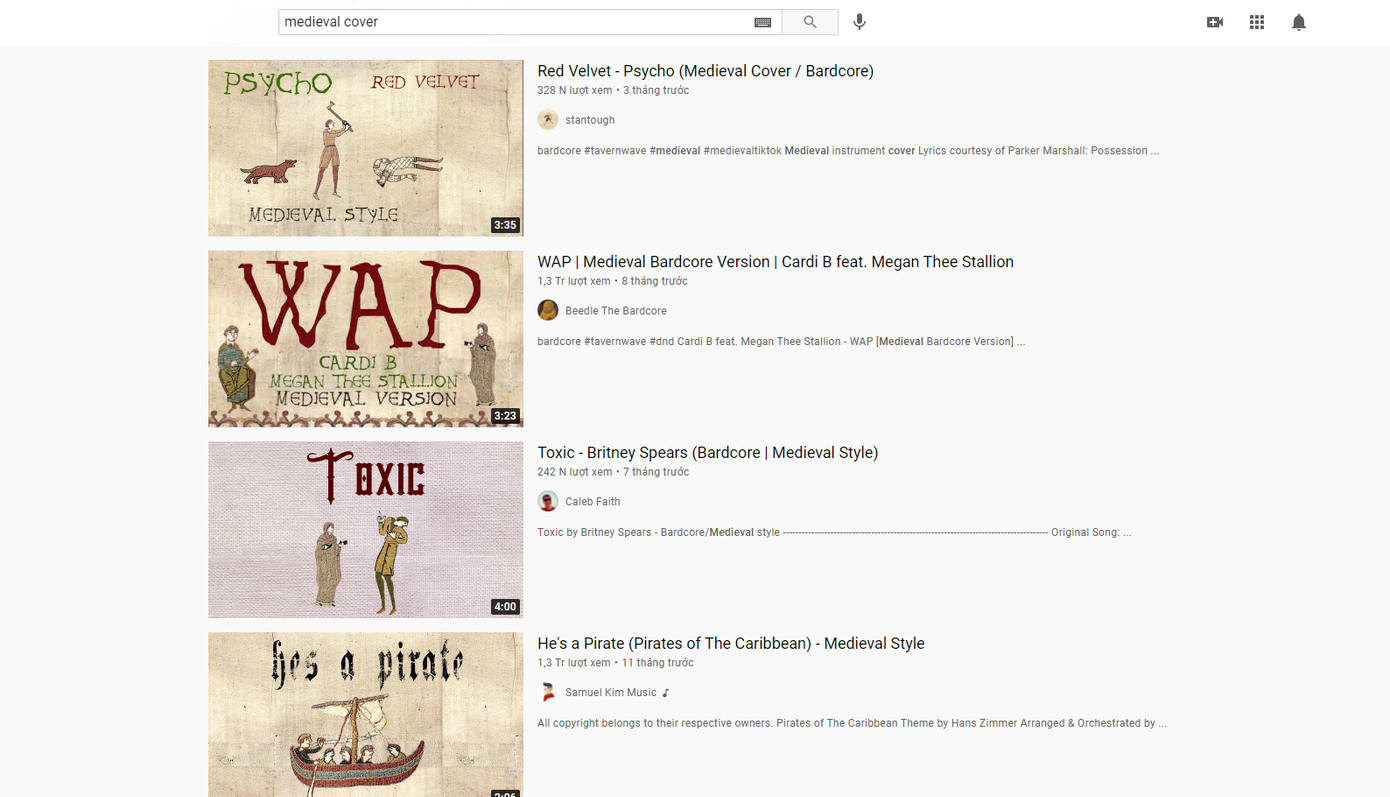Click Caleb Faith channel avatar
Viewport: 1390px width, 797px height.
click(548, 501)
